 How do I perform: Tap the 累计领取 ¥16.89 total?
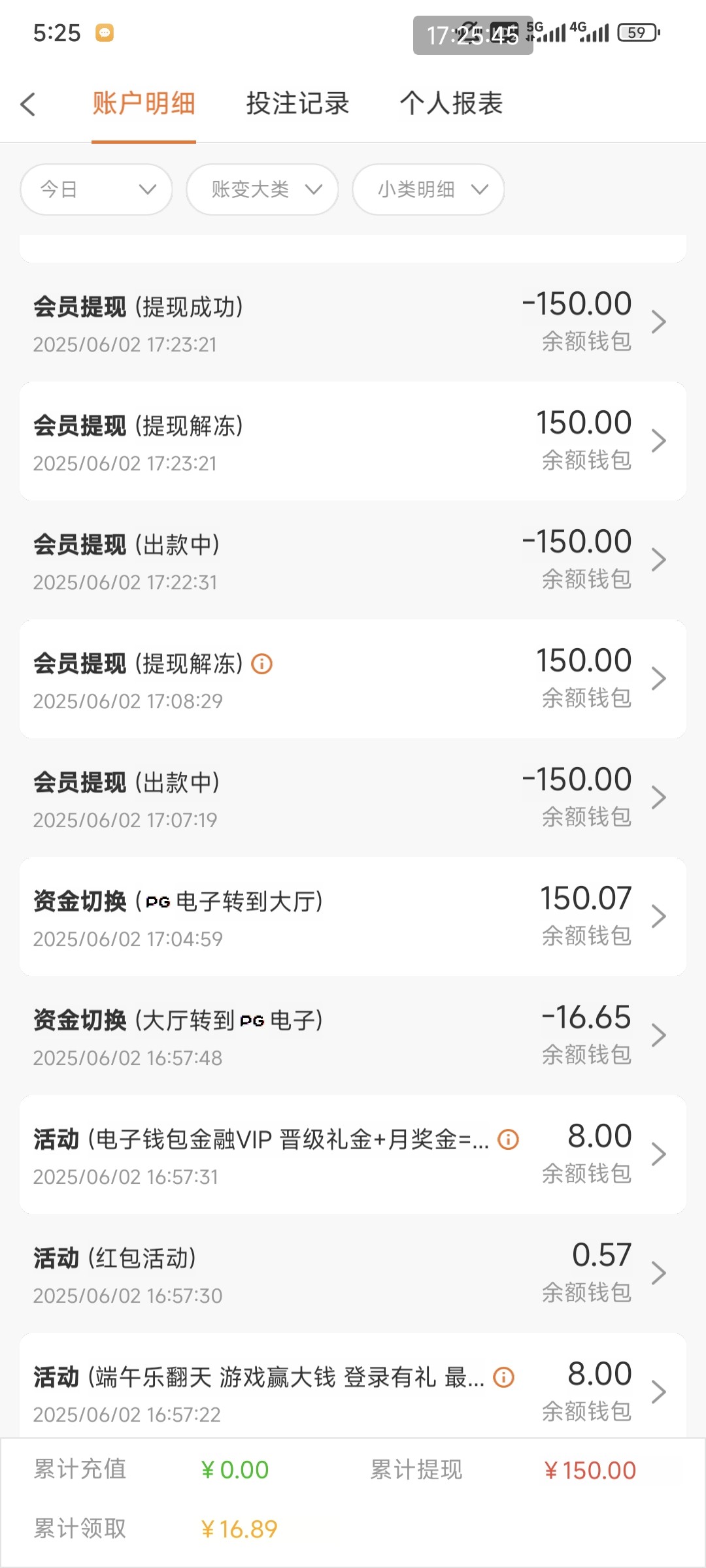pos(239,1529)
